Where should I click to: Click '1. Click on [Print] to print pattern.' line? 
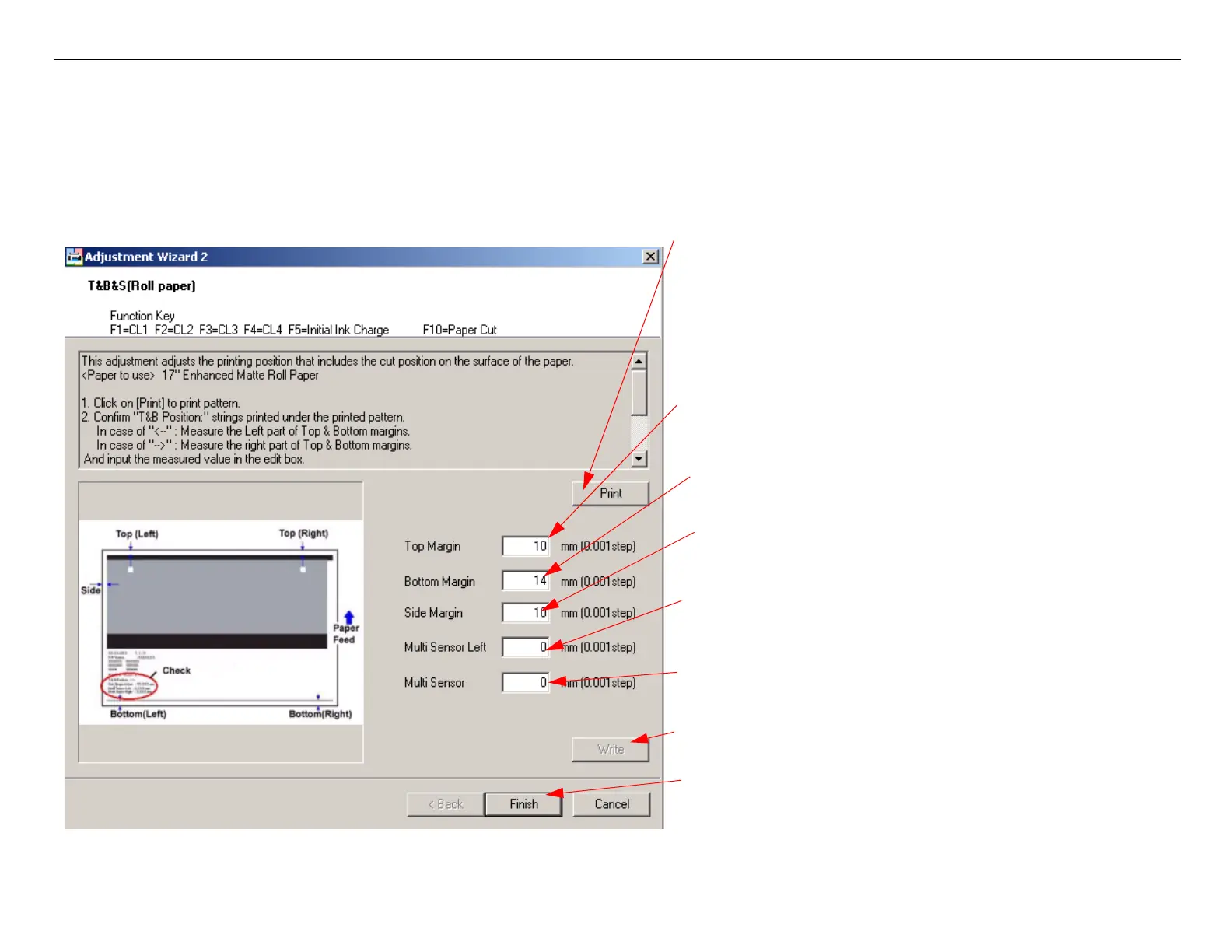(161, 403)
